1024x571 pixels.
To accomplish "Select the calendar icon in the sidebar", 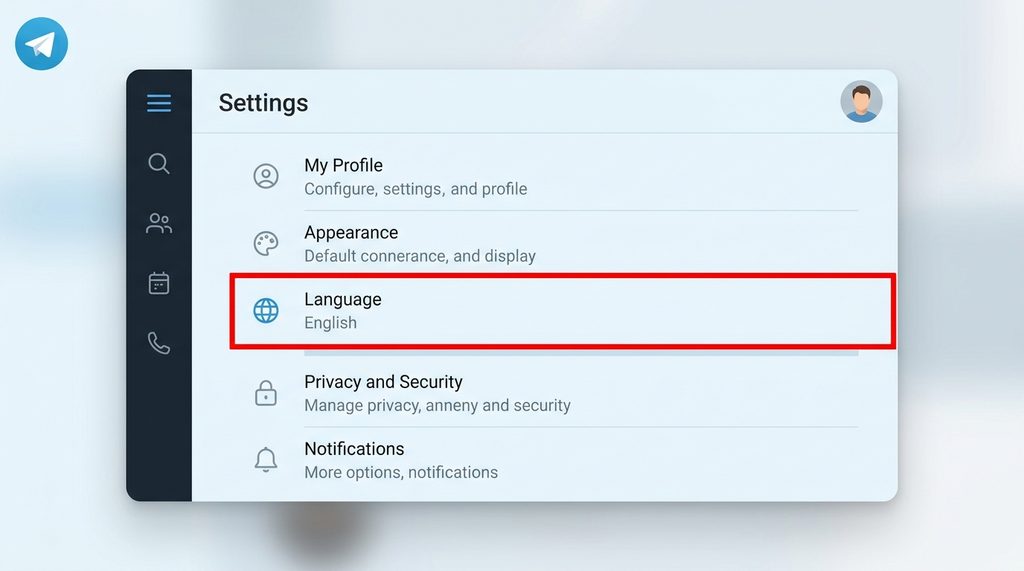I will 159,284.
